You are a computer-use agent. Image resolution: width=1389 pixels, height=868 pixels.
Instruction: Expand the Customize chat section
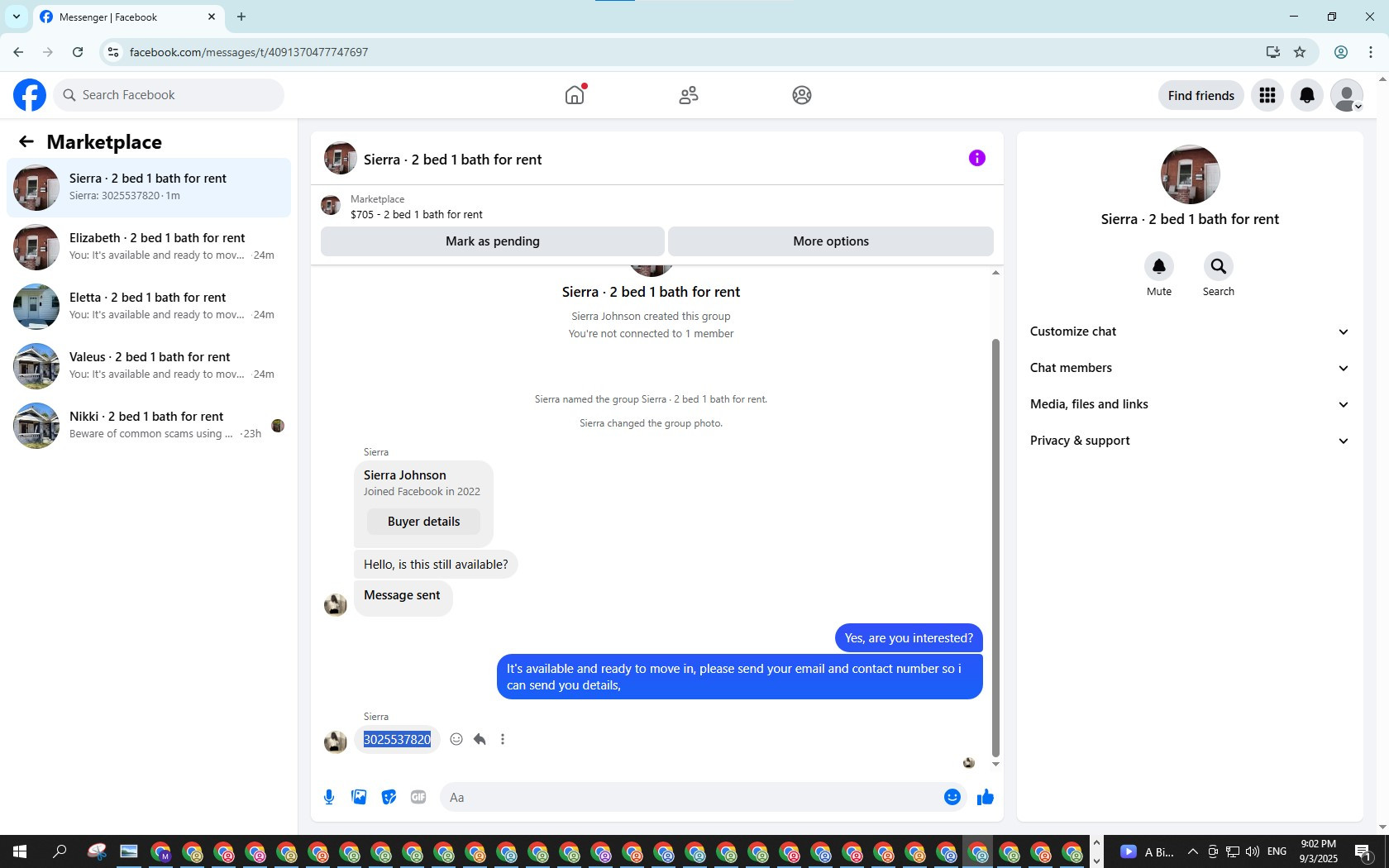pyautogui.click(x=1190, y=331)
